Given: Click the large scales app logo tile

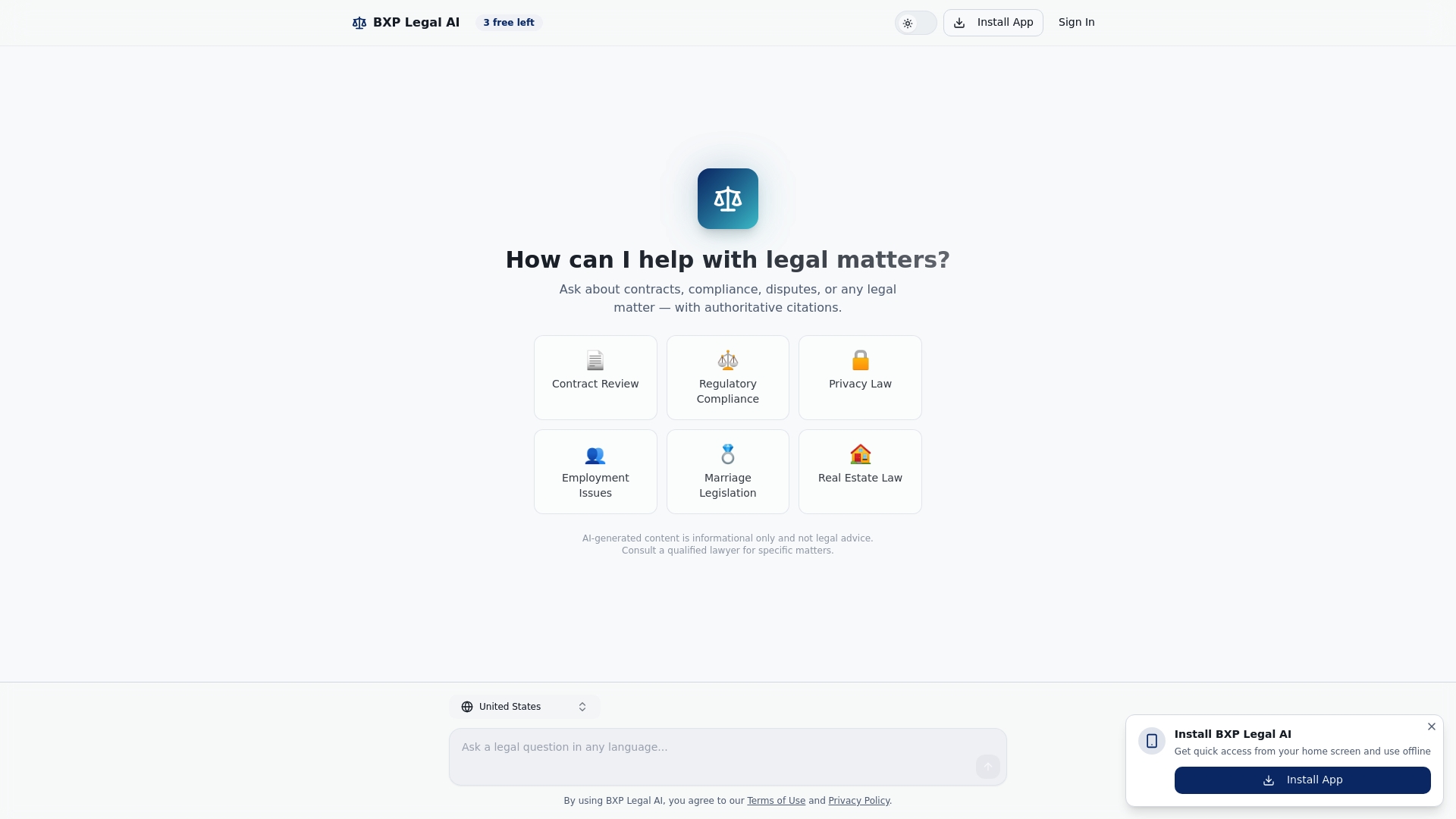Looking at the screenshot, I should click(x=727, y=199).
